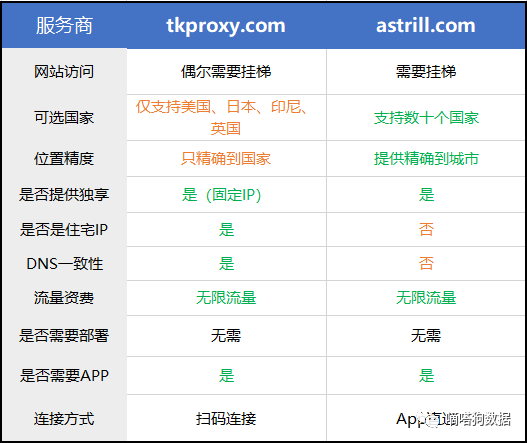The width and height of the screenshot is (527, 443).
Task: Select astrill.com's 无限流量 cell
Action: point(425,298)
